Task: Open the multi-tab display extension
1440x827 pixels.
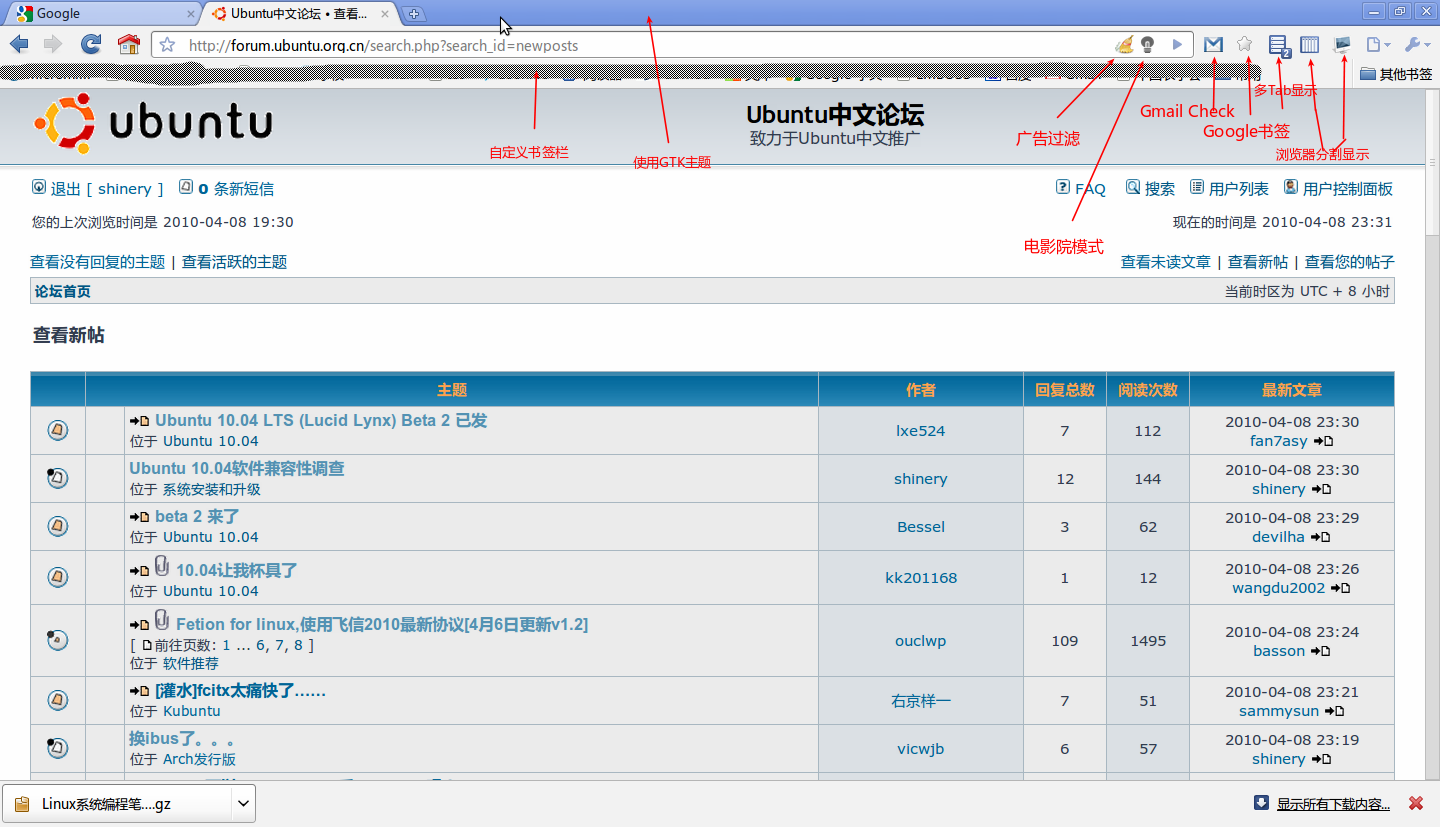Action: pyautogui.click(x=1278, y=44)
